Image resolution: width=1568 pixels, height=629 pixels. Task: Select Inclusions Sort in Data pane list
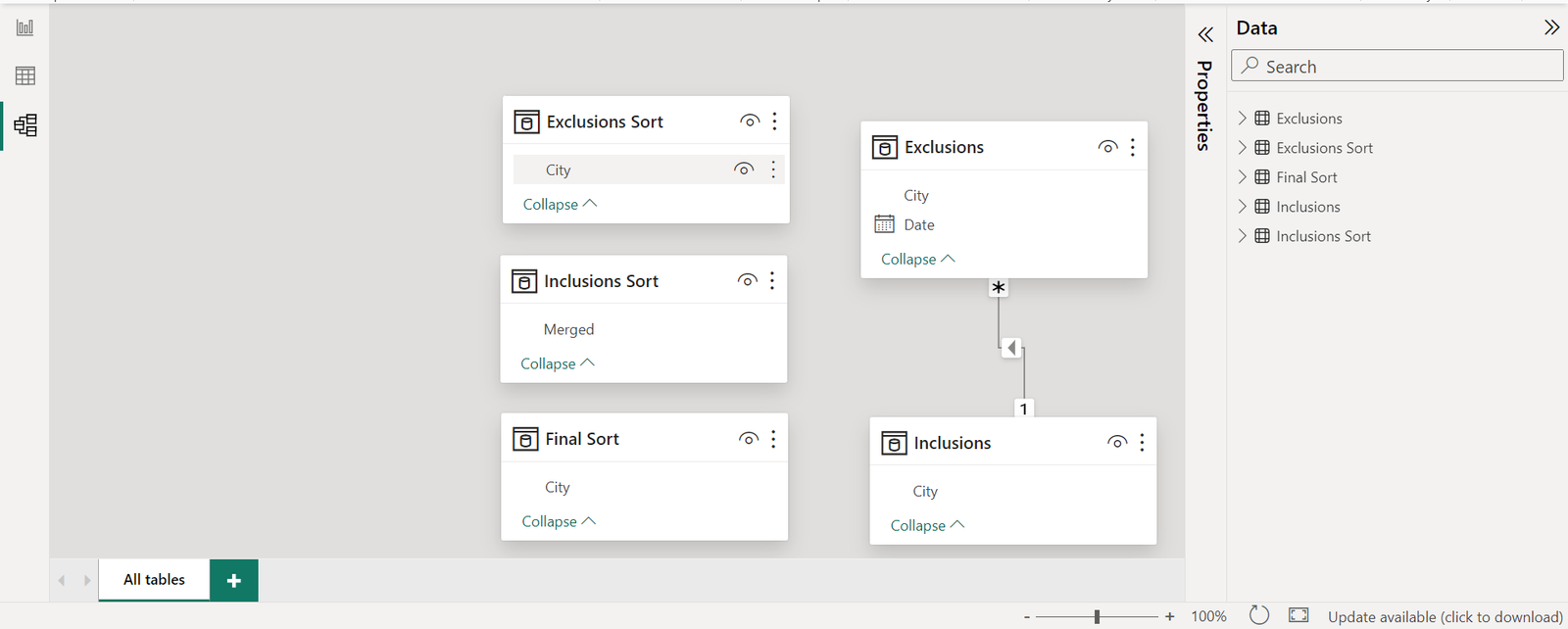click(x=1323, y=236)
